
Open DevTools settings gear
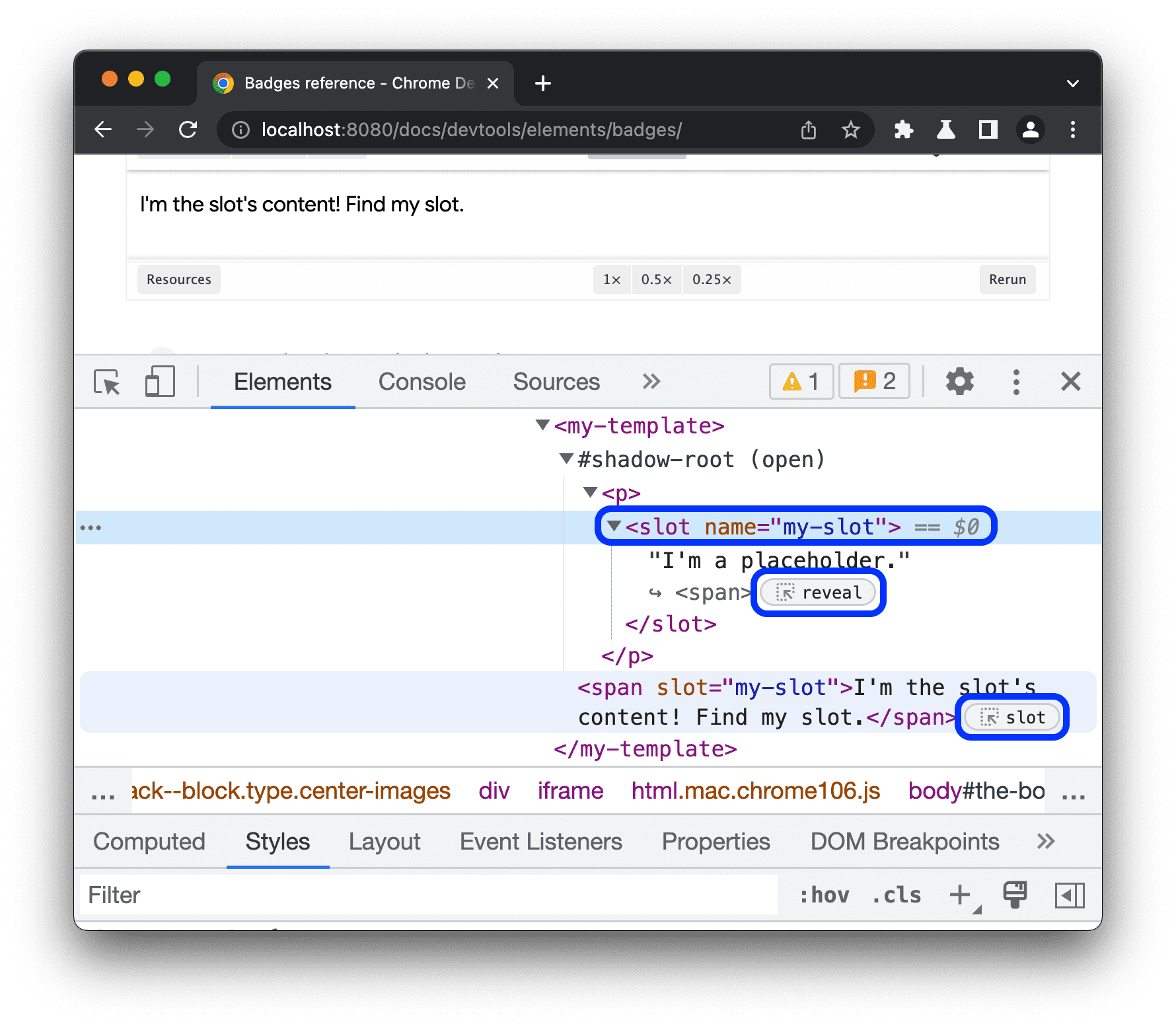click(959, 382)
